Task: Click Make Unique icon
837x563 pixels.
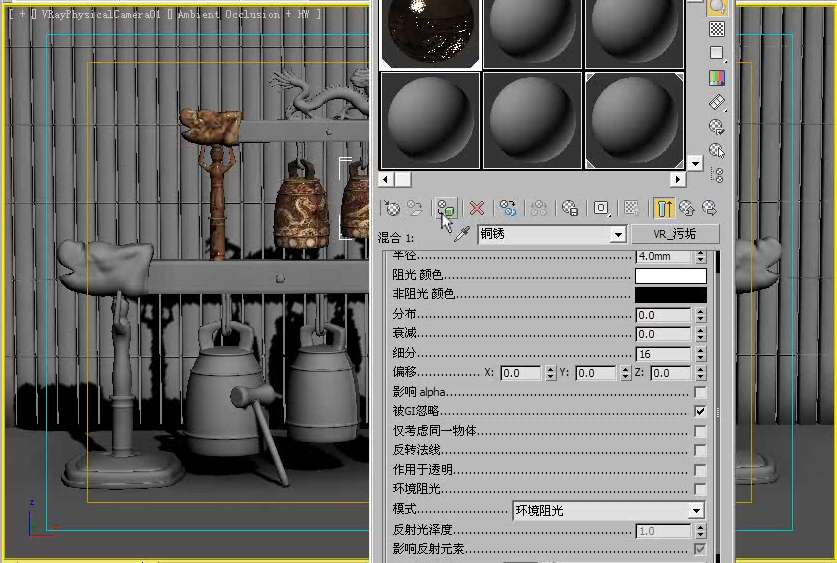Action: pos(539,208)
